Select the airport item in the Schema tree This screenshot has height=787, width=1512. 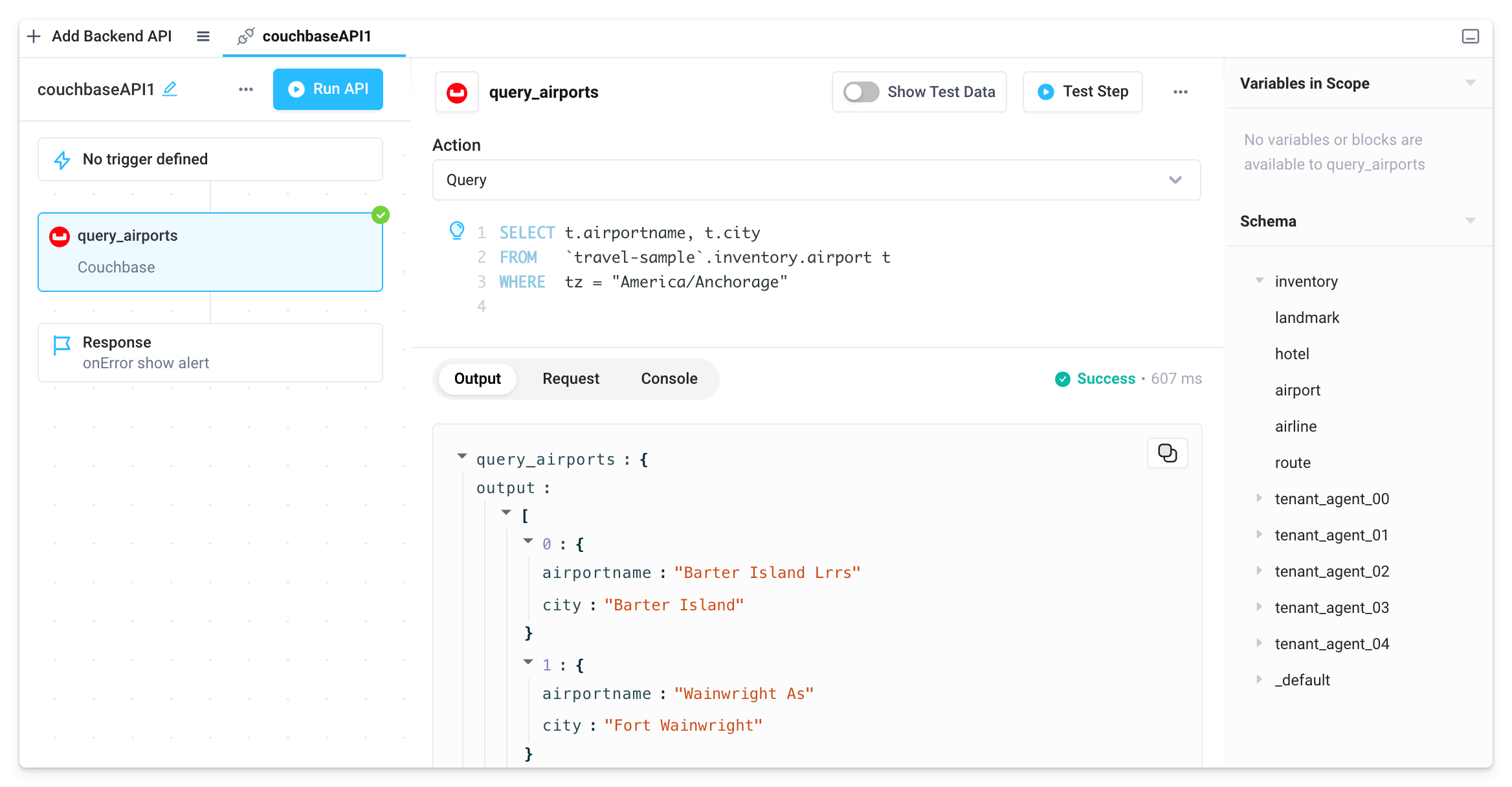(x=1298, y=390)
